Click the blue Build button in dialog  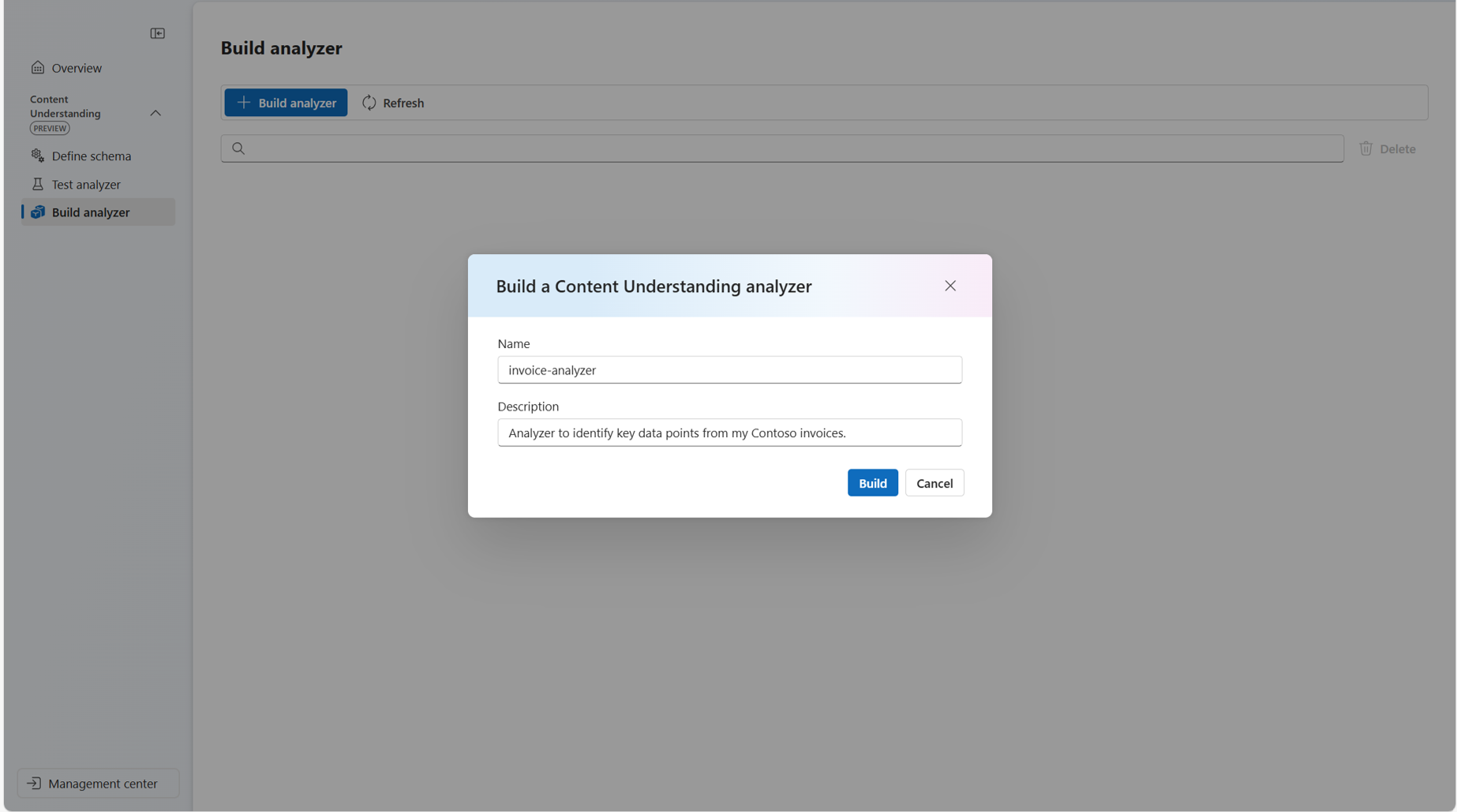[872, 483]
